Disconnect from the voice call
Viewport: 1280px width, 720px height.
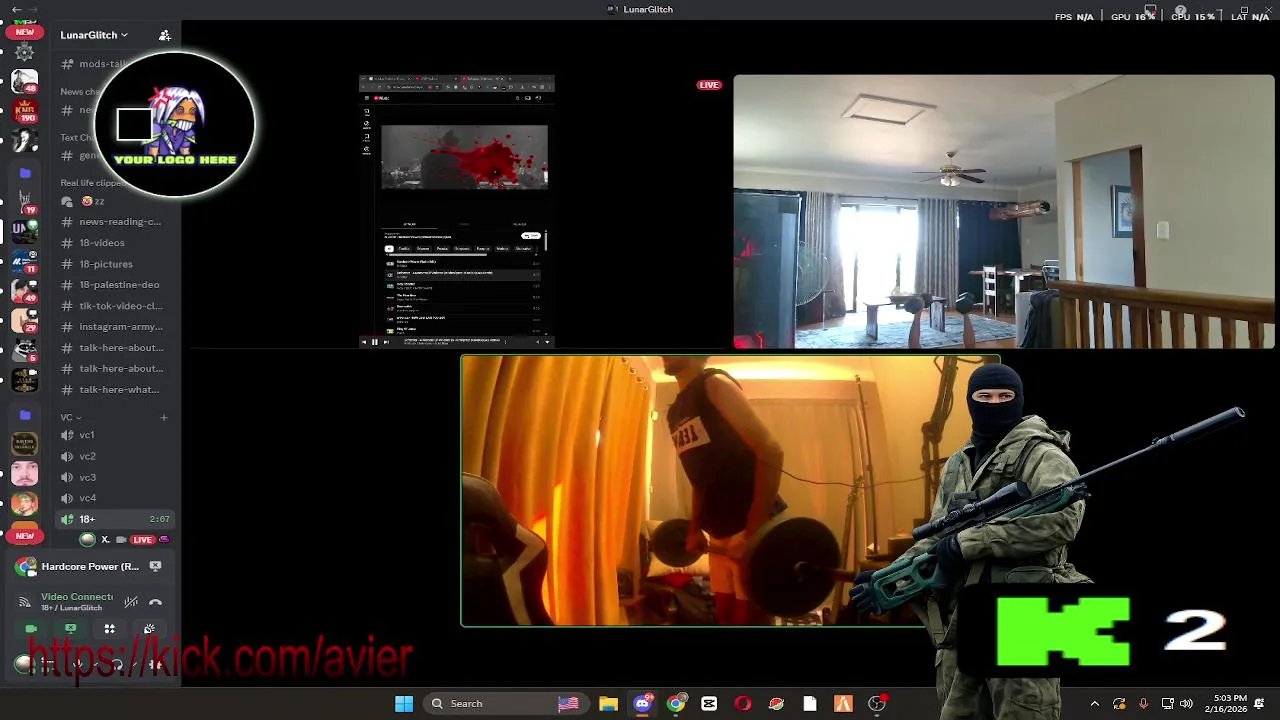click(x=155, y=602)
